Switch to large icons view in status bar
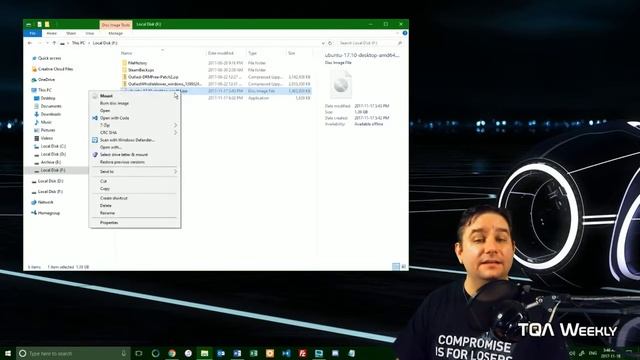This screenshot has height=360, width=640. click(403, 267)
